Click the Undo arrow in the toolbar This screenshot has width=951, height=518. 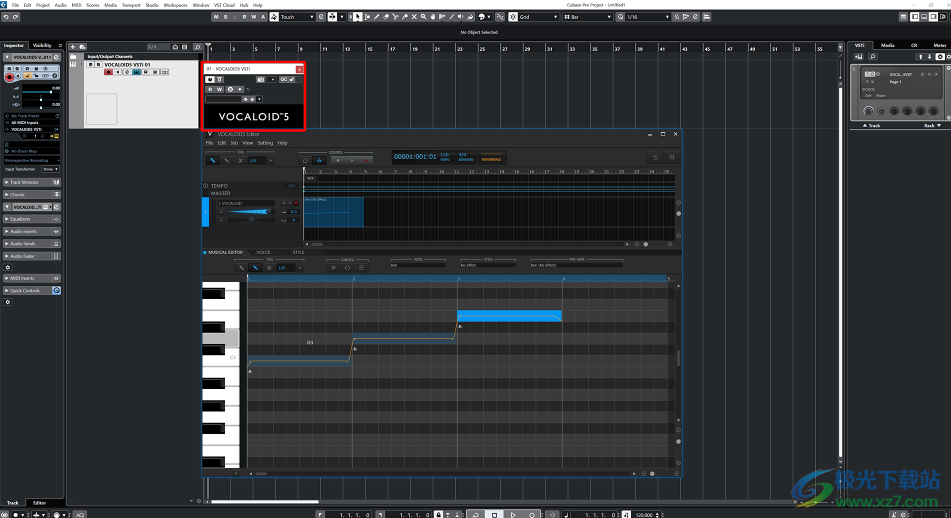tap(6, 17)
